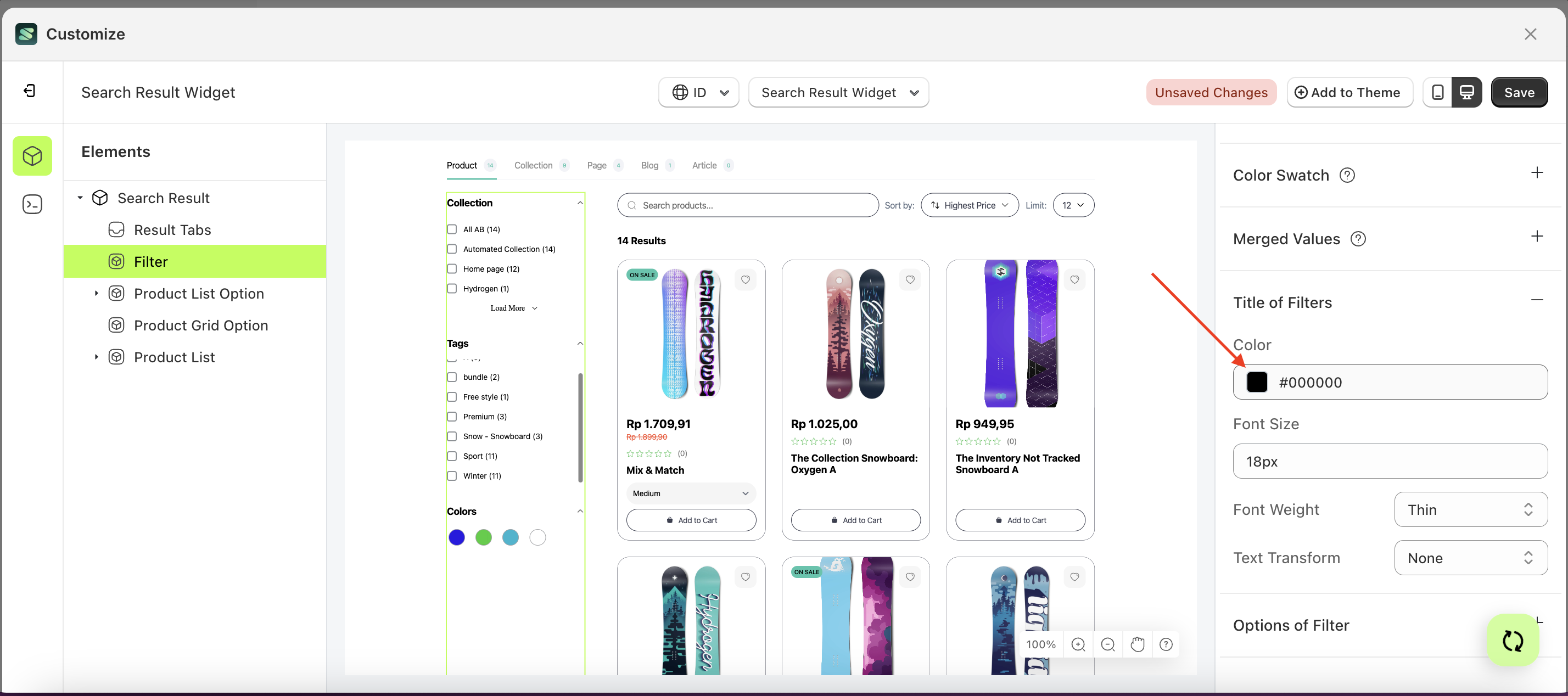The width and height of the screenshot is (1568, 696).
Task: Switch to the Collection results tab
Action: point(533,165)
